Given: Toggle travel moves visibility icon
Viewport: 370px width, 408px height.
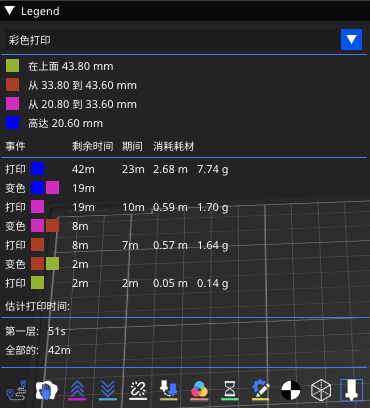Looking at the screenshot, I should click(x=16, y=390).
